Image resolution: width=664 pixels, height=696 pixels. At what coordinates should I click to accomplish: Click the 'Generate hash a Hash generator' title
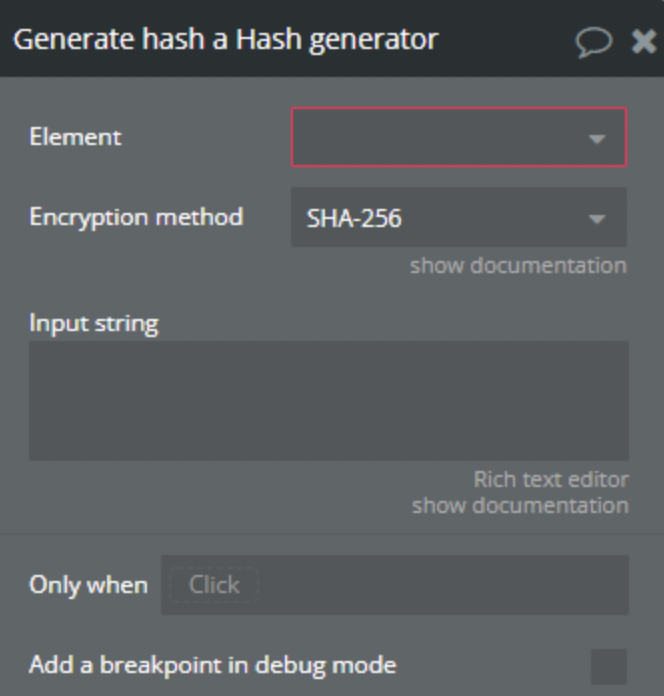pyautogui.click(x=225, y=40)
